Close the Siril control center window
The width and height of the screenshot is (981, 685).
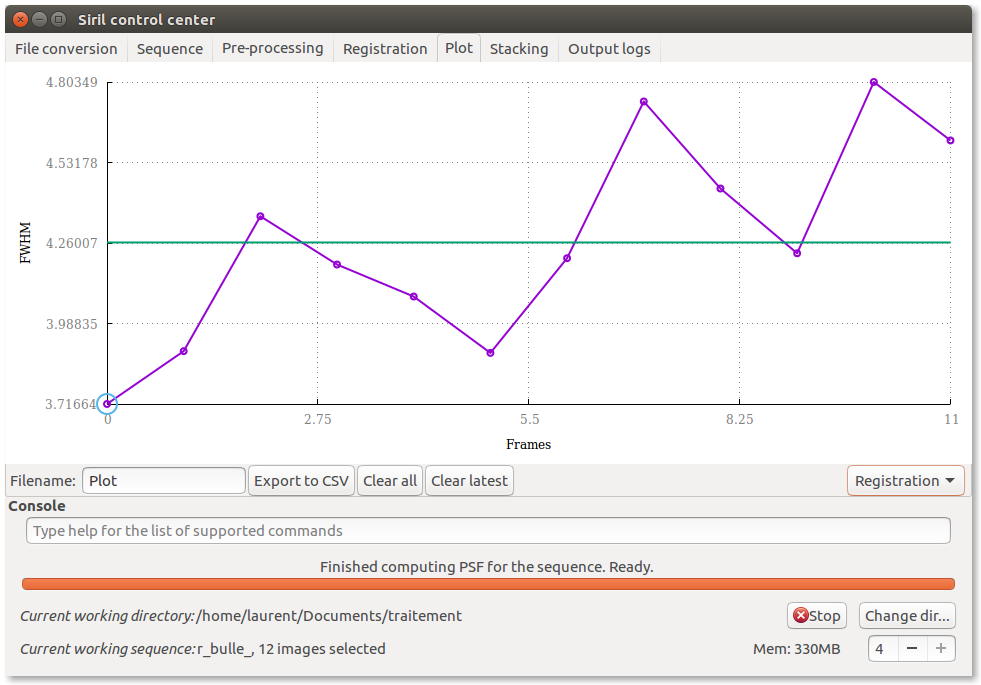click(19, 19)
